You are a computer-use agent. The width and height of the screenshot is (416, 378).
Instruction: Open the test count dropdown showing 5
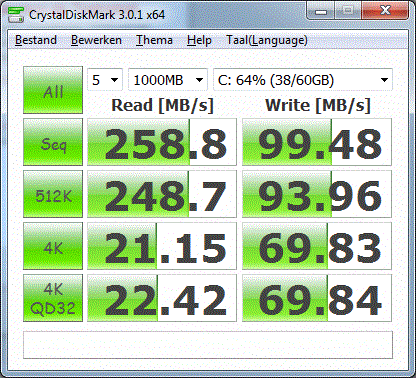(105, 80)
